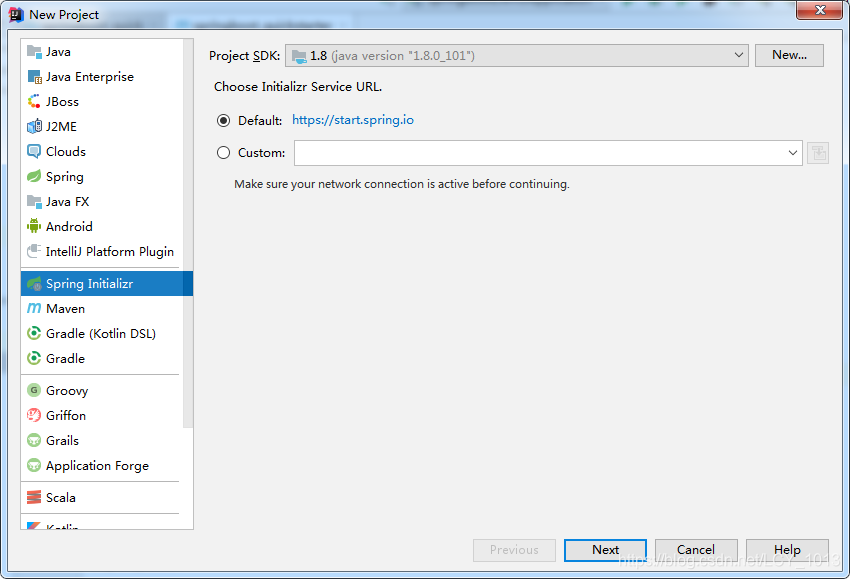Click the Groovy G icon
Screen dimensions: 850x579
[x=34, y=390]
